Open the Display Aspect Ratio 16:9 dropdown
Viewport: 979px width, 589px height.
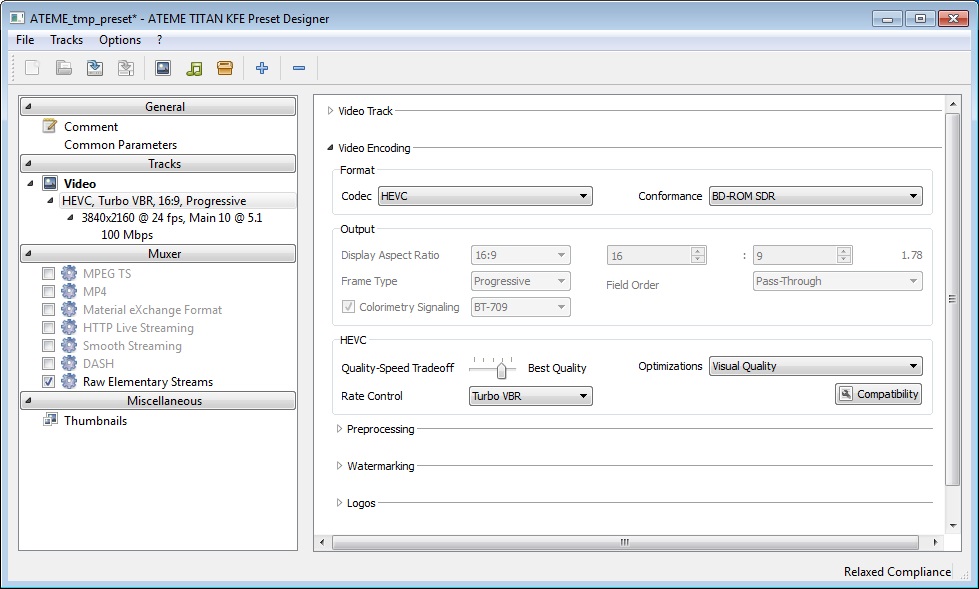coord(521,255)
